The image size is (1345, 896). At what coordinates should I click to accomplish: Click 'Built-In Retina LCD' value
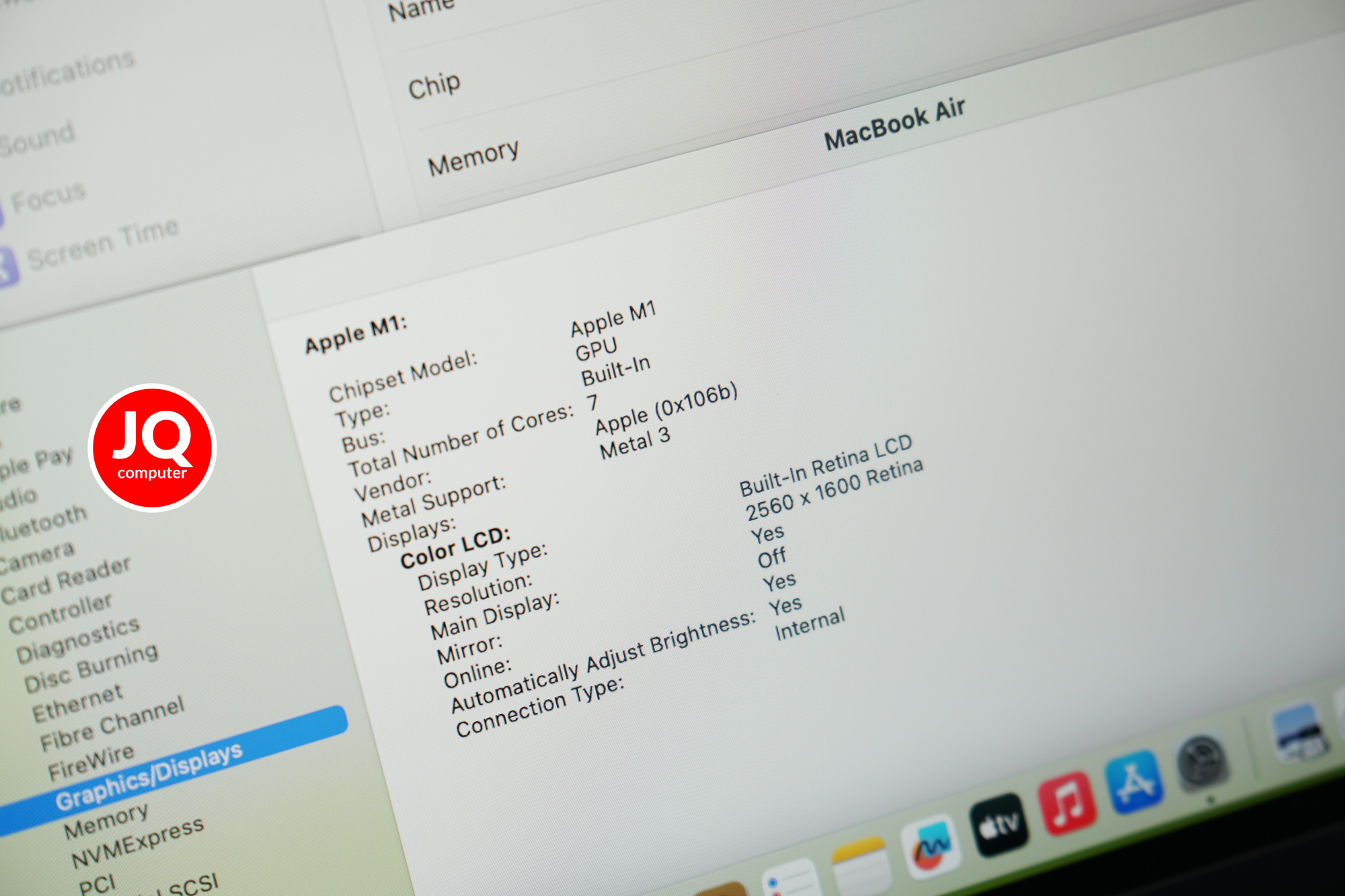click(x=827, y=466)
